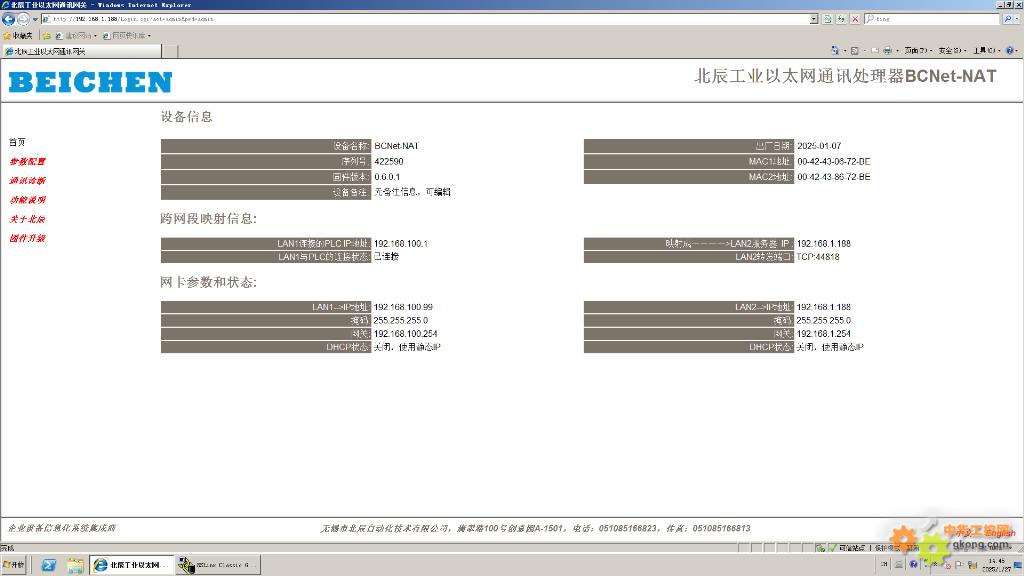Click the PLC connection status 已连接
This screenshot has height=576, width=1024.
pos(386,257)
